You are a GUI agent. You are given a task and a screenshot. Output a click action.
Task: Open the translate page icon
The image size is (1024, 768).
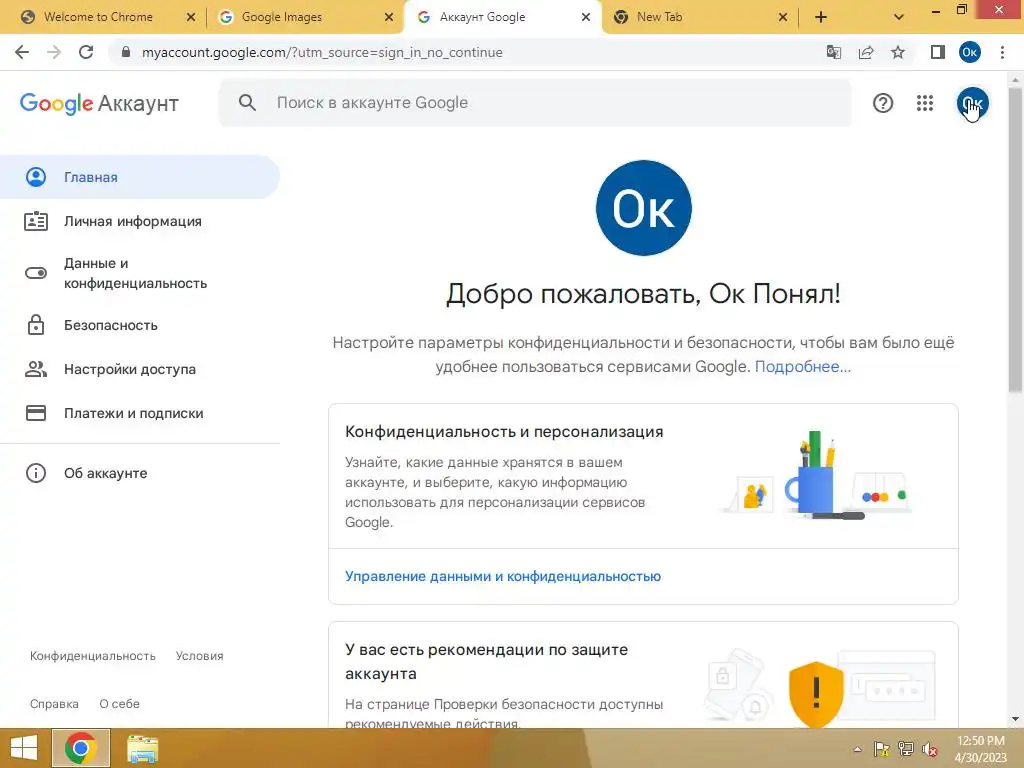(x=833, y=52)
